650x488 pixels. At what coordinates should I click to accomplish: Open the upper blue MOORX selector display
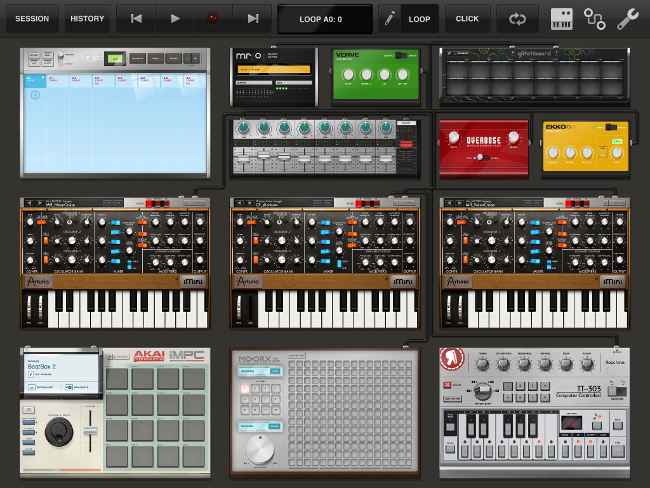tap(260, 371)
